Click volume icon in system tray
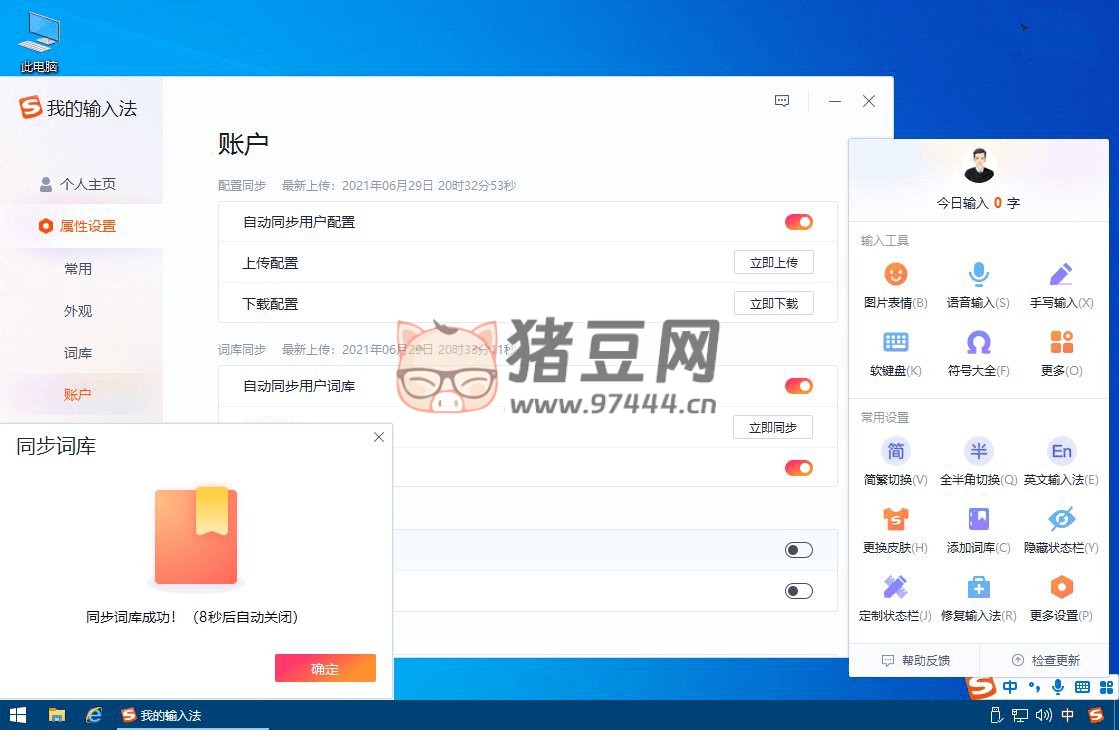This screenshot has width=1119, height=730. 1043,714
